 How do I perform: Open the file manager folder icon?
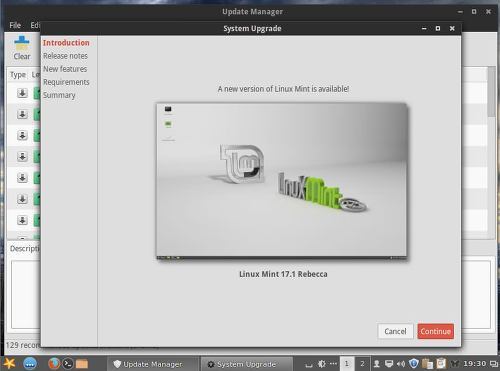coord(82,364)
